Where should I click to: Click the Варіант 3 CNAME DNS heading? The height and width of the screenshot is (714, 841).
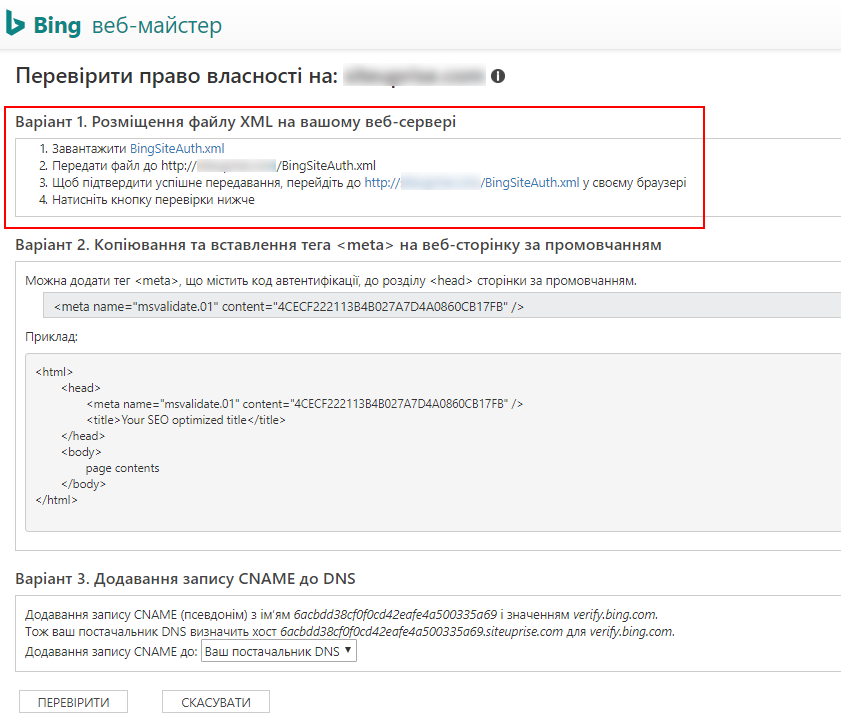tap(185, 579)
